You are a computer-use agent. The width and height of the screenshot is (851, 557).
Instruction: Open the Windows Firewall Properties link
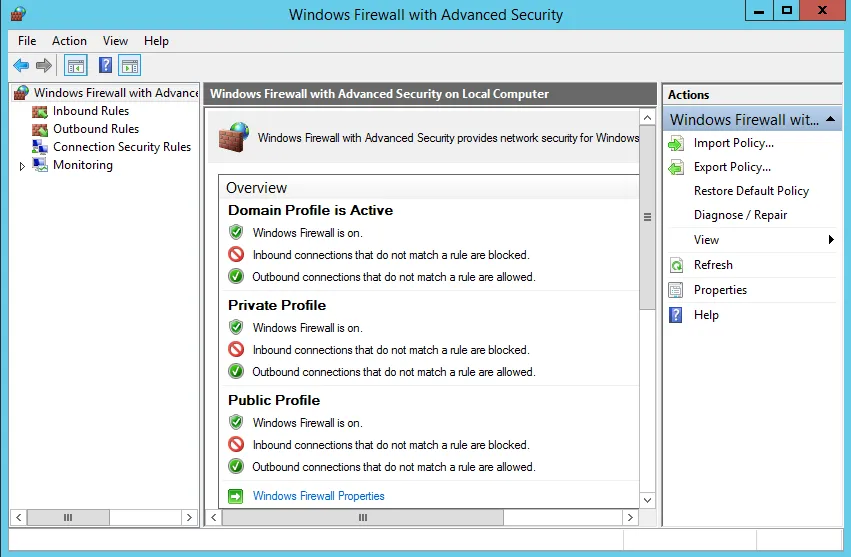point(319,496)
